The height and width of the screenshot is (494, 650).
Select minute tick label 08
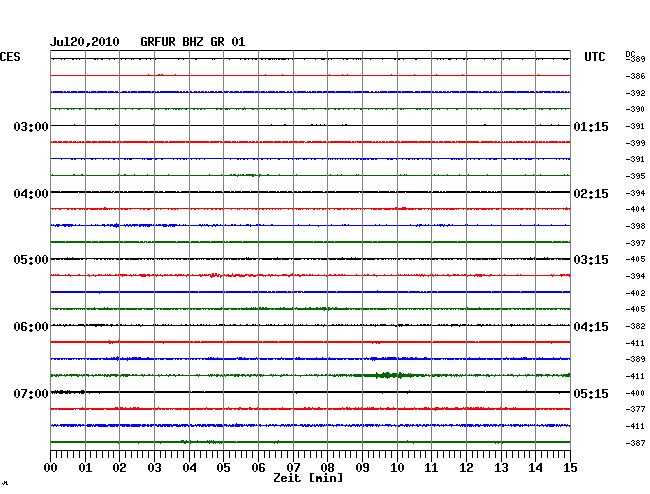(x=327, y=467)
